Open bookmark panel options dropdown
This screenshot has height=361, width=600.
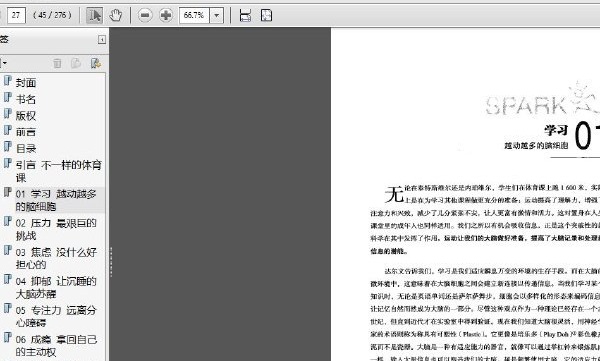pos(3,63)
